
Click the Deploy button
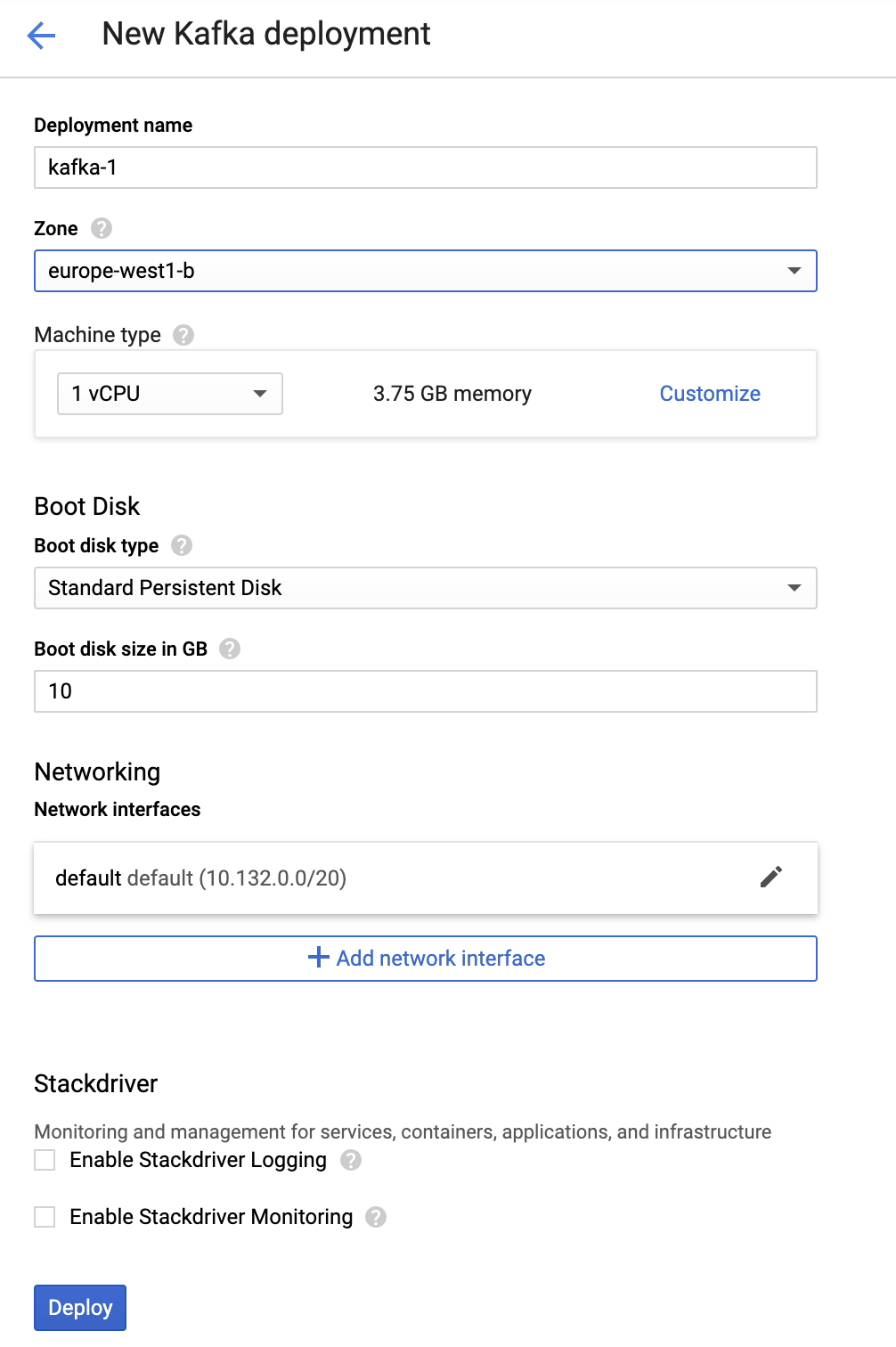click(79, 1307)
